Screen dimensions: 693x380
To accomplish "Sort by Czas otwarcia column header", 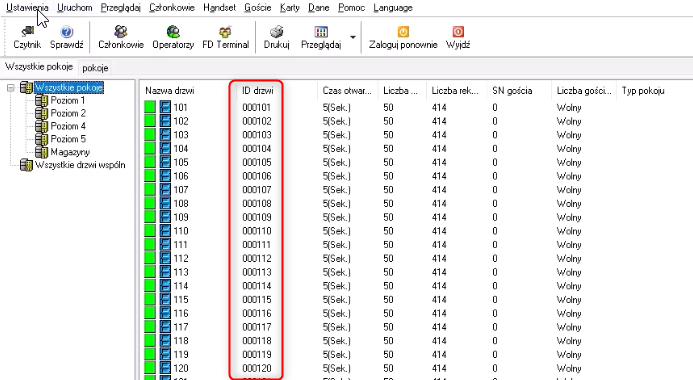I will (x=347, y=91).
